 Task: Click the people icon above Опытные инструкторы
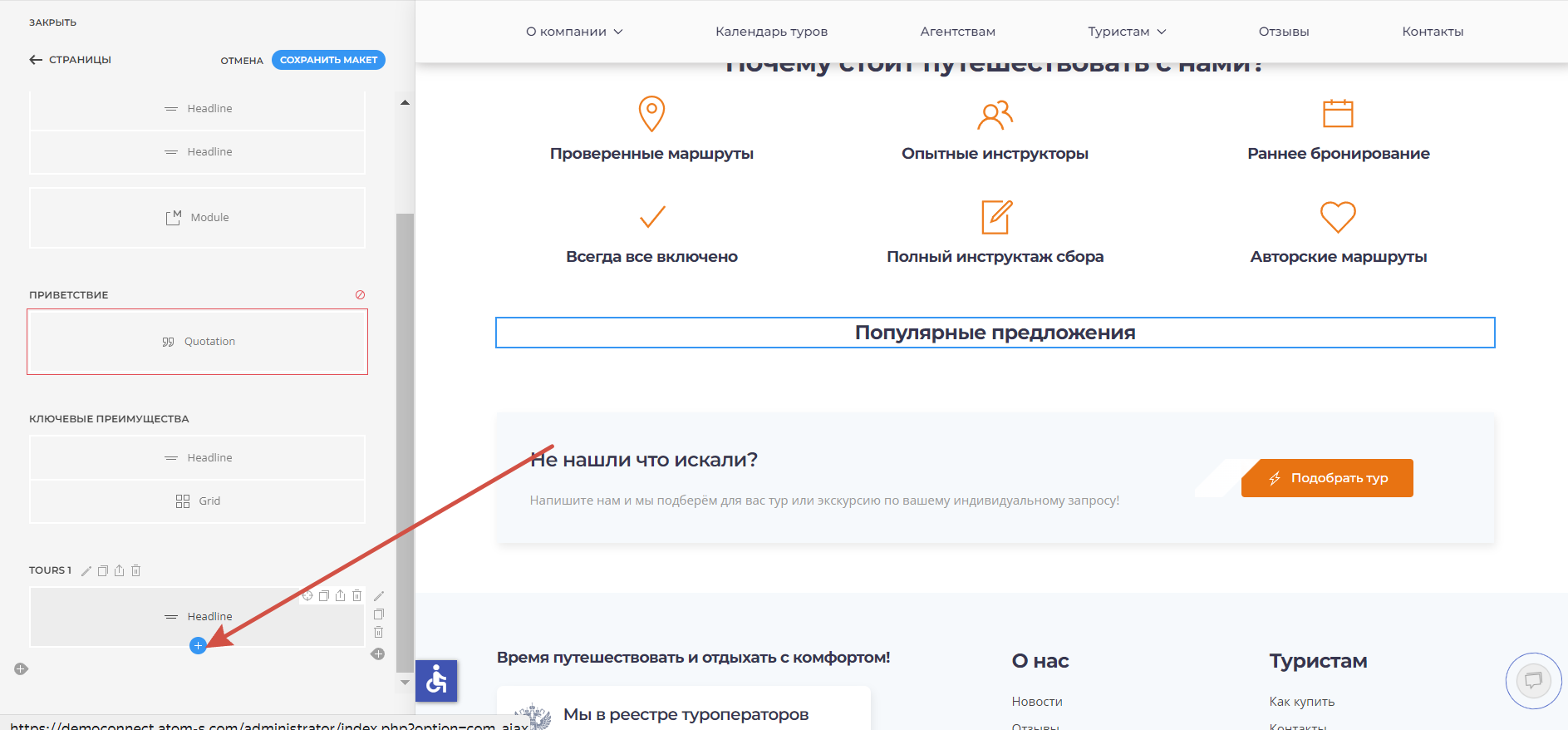point(995,115)
